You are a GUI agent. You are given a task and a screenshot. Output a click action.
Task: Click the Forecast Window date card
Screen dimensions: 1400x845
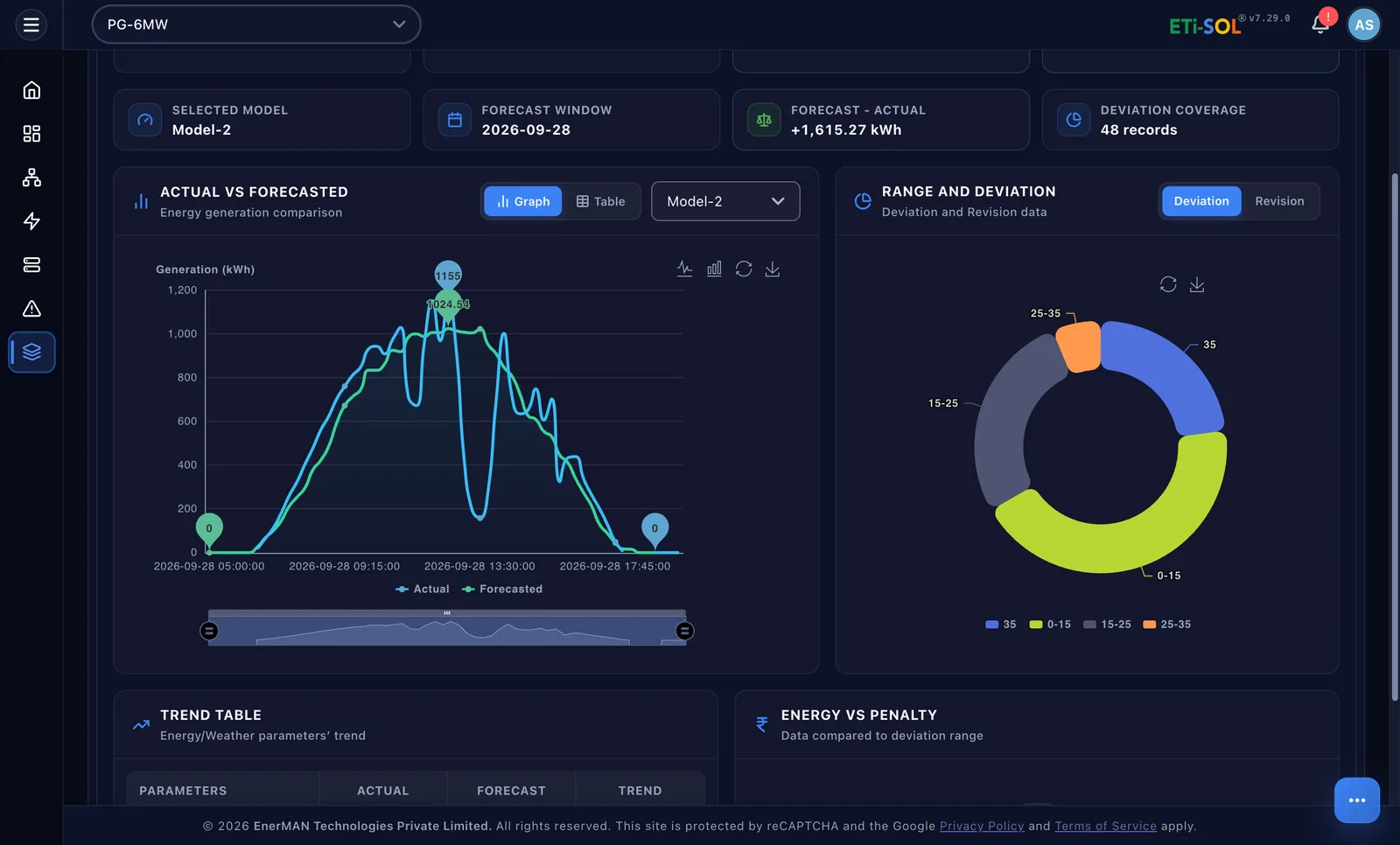[571, 120]
